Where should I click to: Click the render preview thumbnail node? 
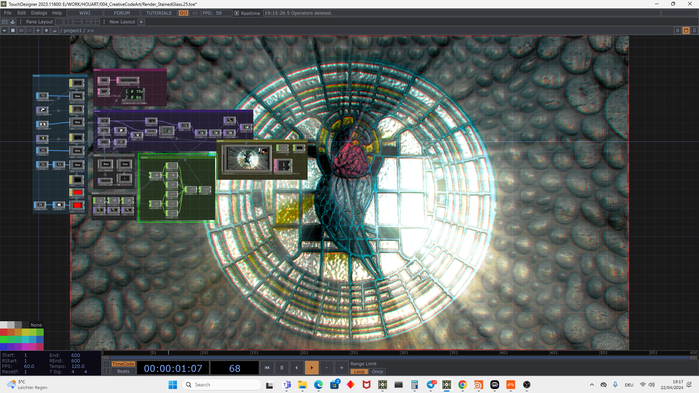coord(247,158)
